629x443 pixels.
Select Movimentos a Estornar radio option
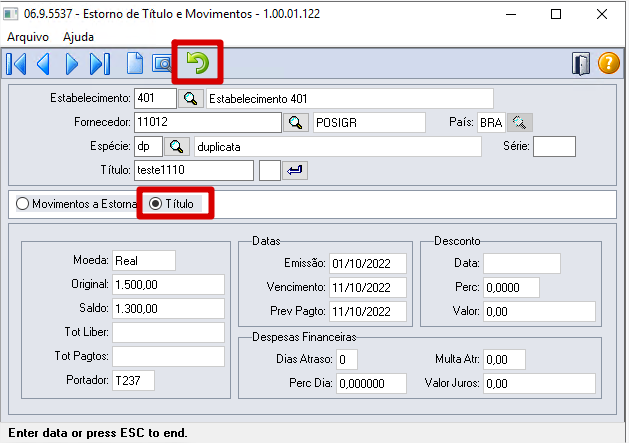[x=76, y=204]
